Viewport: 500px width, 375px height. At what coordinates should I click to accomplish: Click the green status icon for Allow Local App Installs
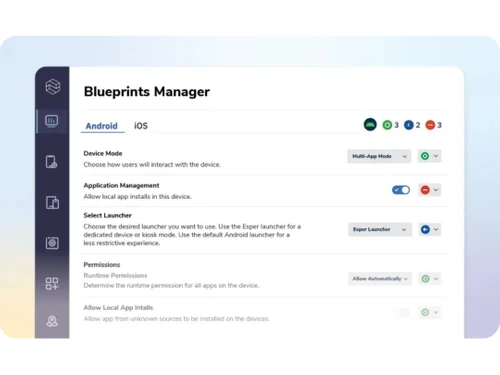coord(425,312)
